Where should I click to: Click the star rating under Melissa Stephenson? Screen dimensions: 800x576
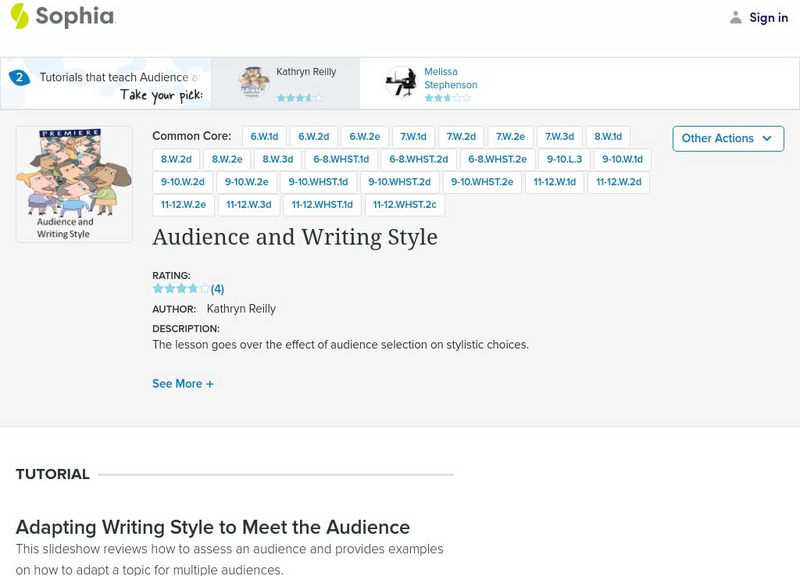pos(446,98)
